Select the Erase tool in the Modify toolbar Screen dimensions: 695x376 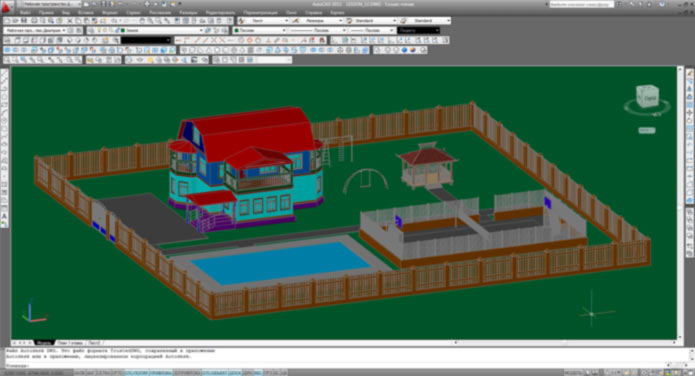click(690, 73)
